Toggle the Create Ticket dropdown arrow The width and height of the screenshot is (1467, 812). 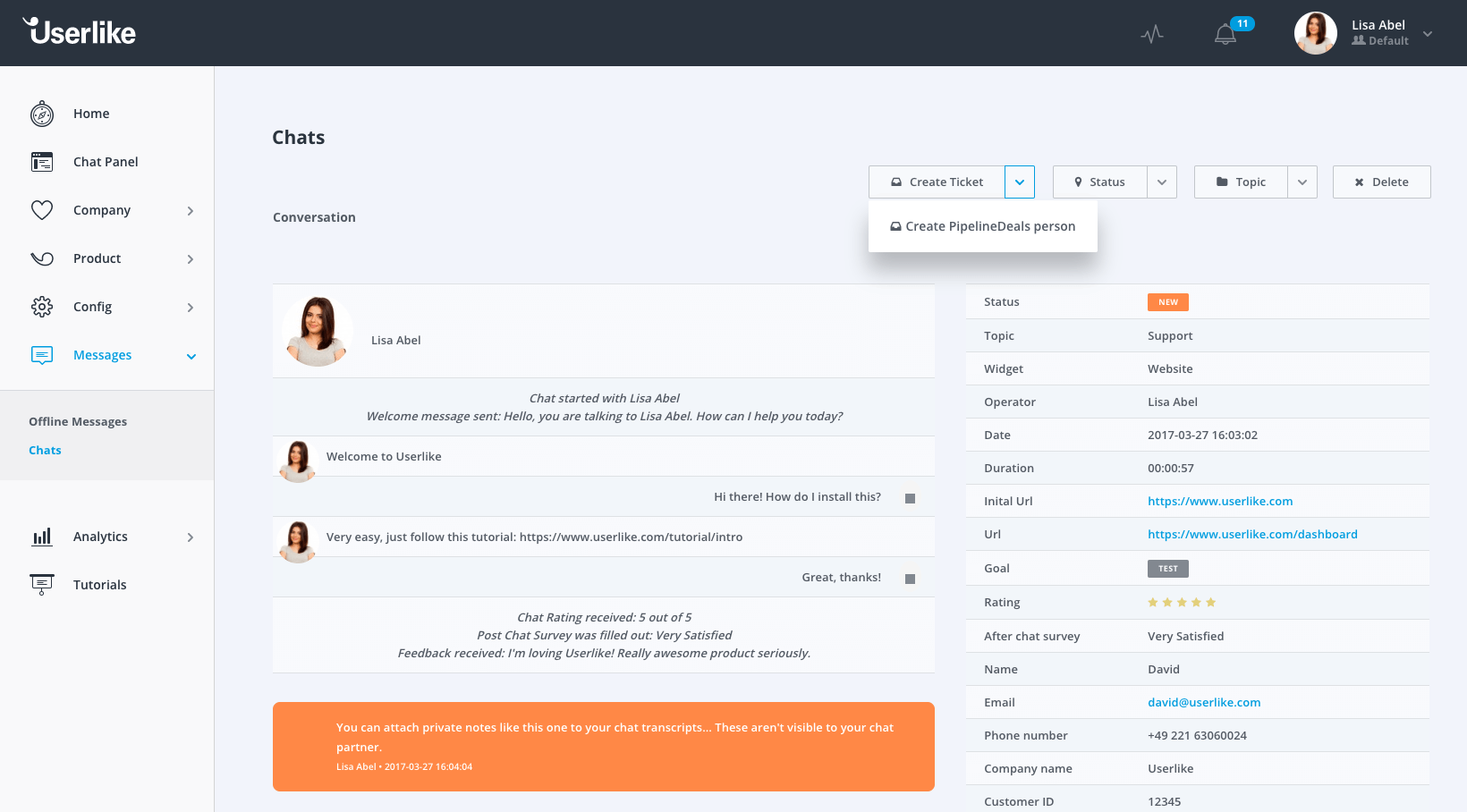(x=1020, y=182)
